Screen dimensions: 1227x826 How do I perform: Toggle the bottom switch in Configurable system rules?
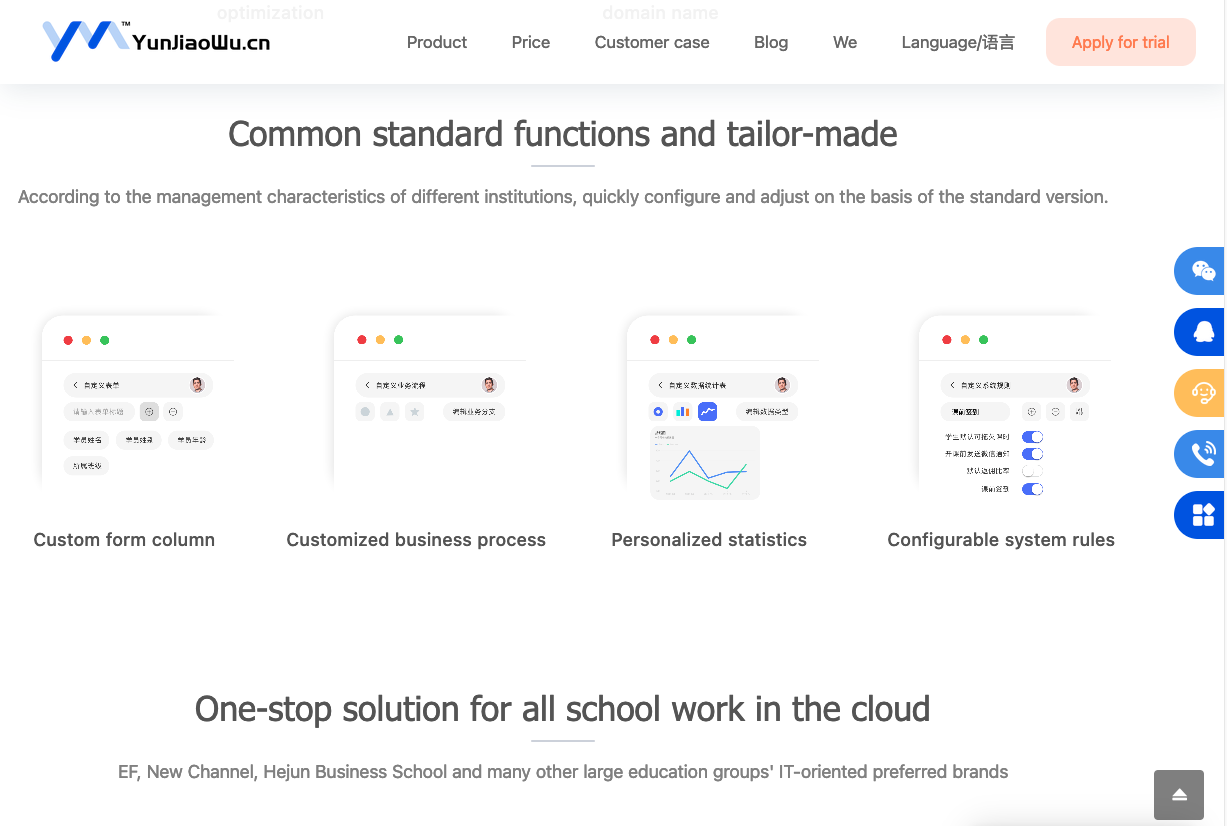tap(1032, 489)
